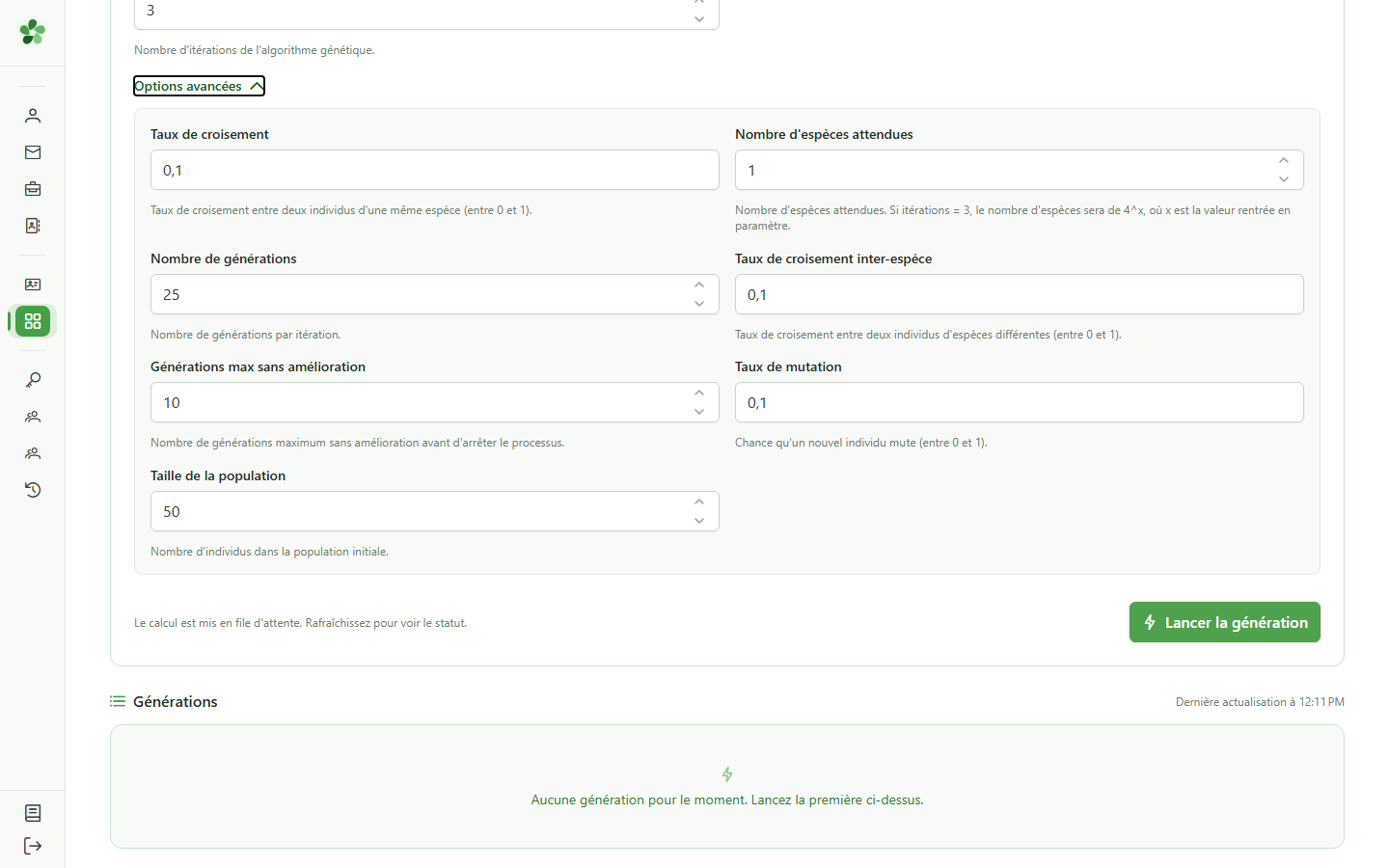The width and height of the screenshot is (1389, 868).
Task: Click 'Nombre d'espèces attendues. Si itérations = 3' hint
Action: 1013,217
